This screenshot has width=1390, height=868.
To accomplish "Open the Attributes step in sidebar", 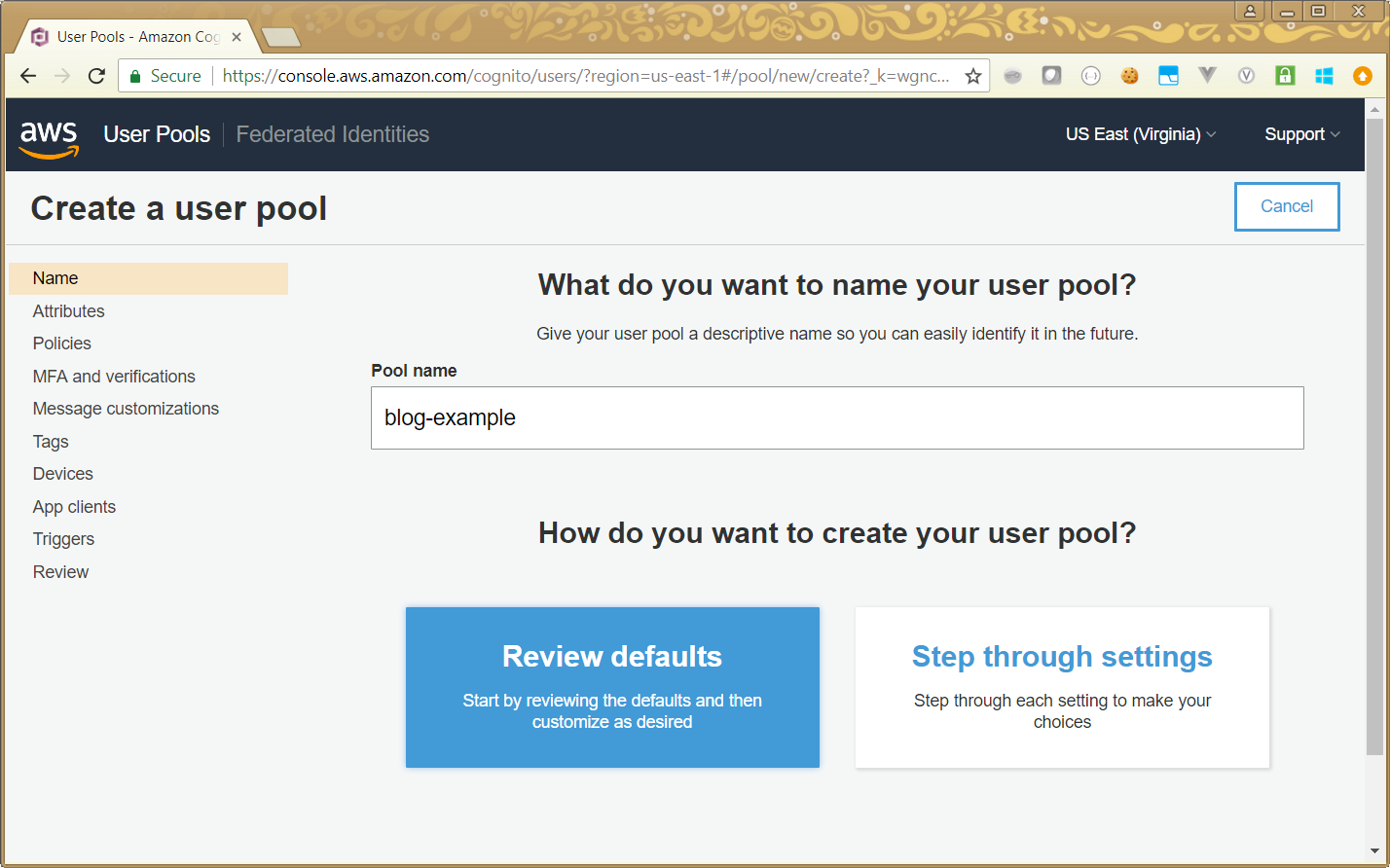I will point(68,311).
